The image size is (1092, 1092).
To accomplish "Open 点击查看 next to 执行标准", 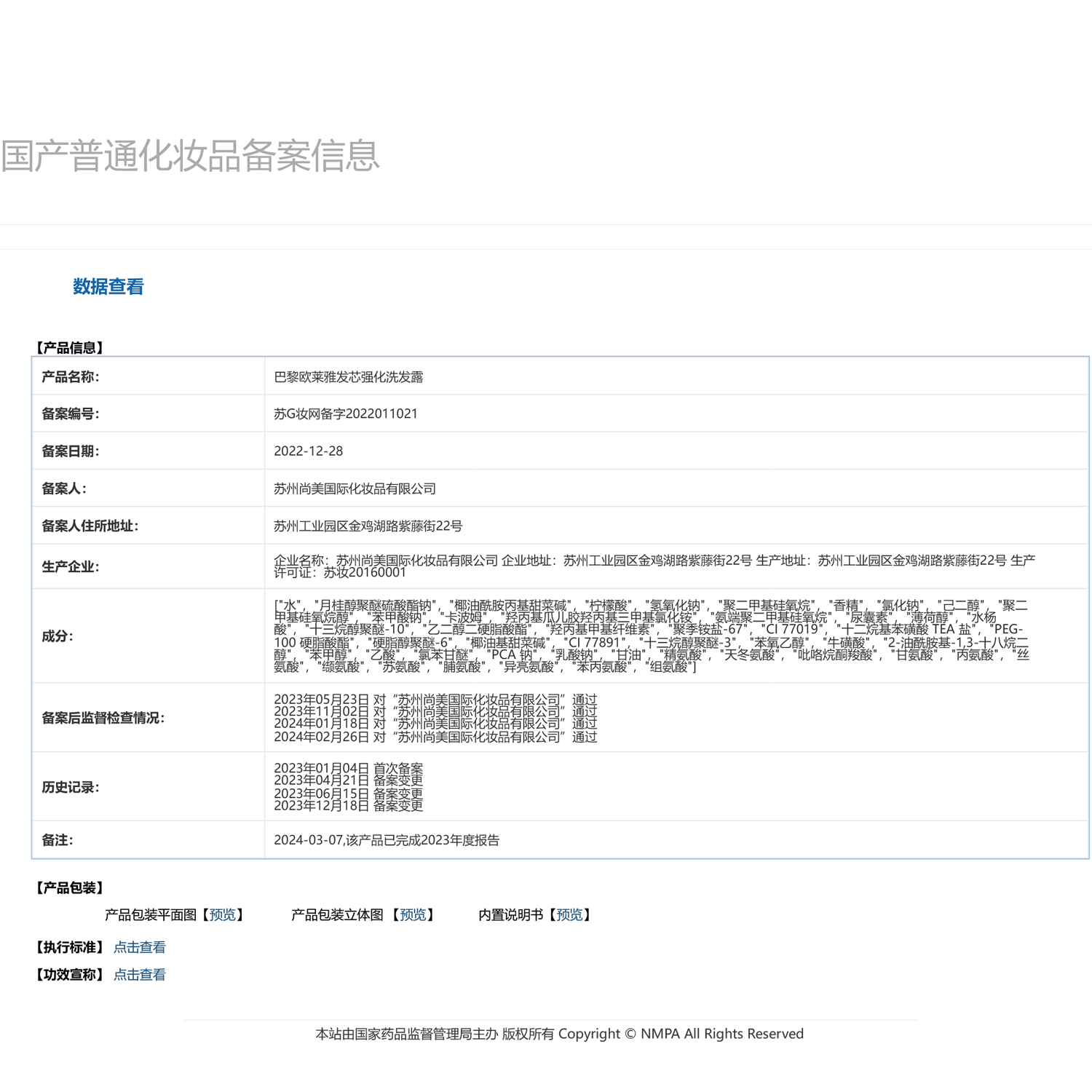I will click(139, 947).
